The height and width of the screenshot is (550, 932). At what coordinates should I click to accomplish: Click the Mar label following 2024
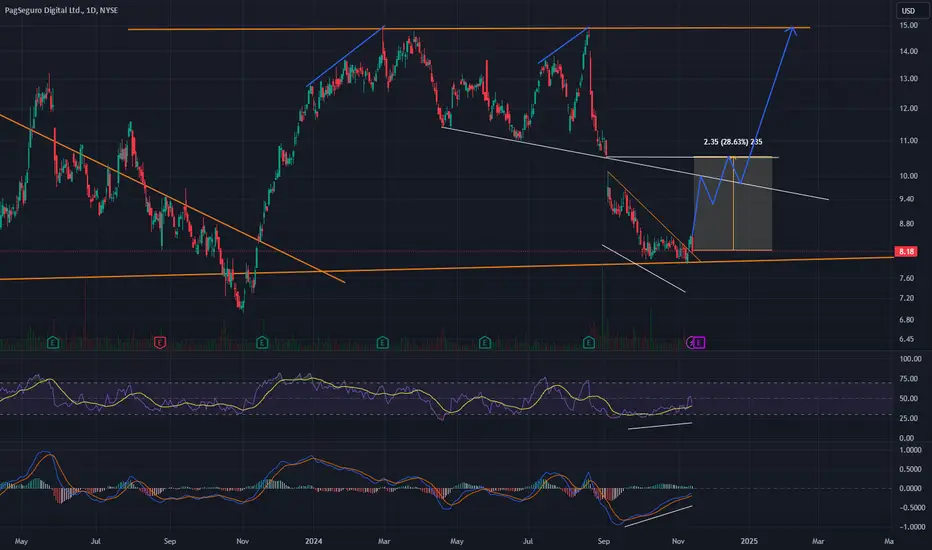point(384,541)
